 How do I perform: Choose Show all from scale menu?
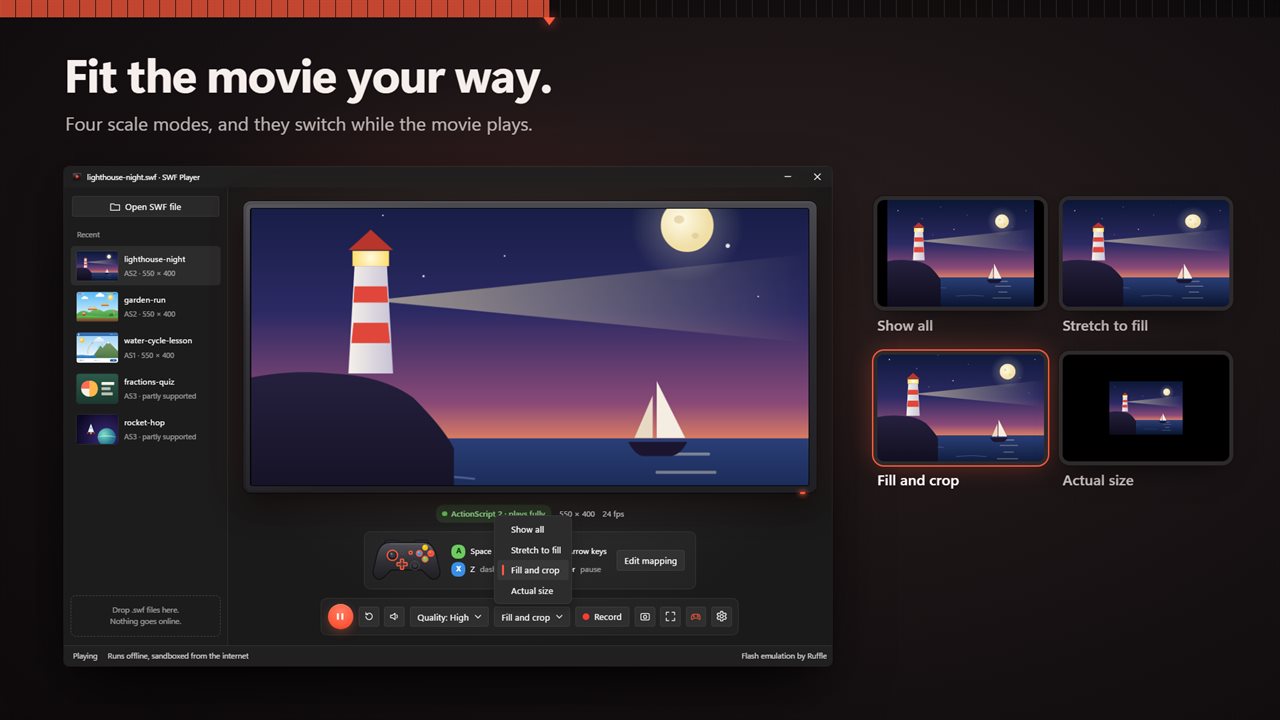point(533,530)
